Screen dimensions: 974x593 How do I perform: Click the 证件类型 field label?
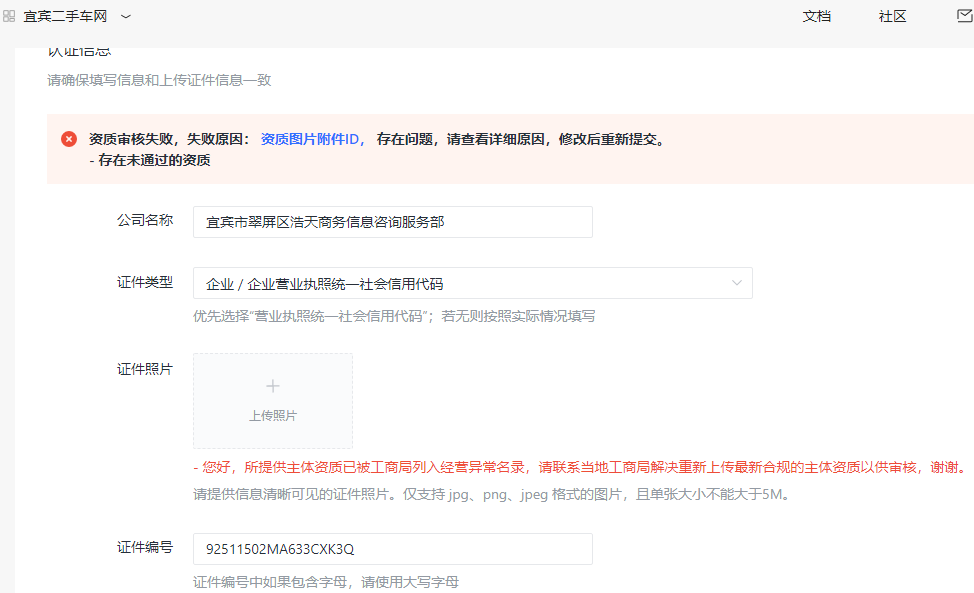coord(145,283)
